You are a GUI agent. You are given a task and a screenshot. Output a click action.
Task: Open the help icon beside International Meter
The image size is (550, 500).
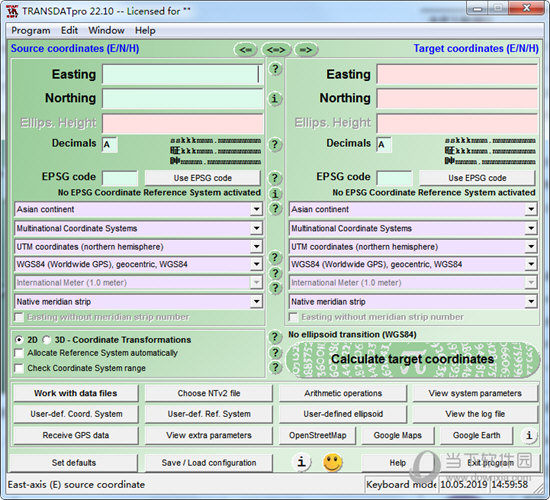pyautogui.click(x=275, y=288)
